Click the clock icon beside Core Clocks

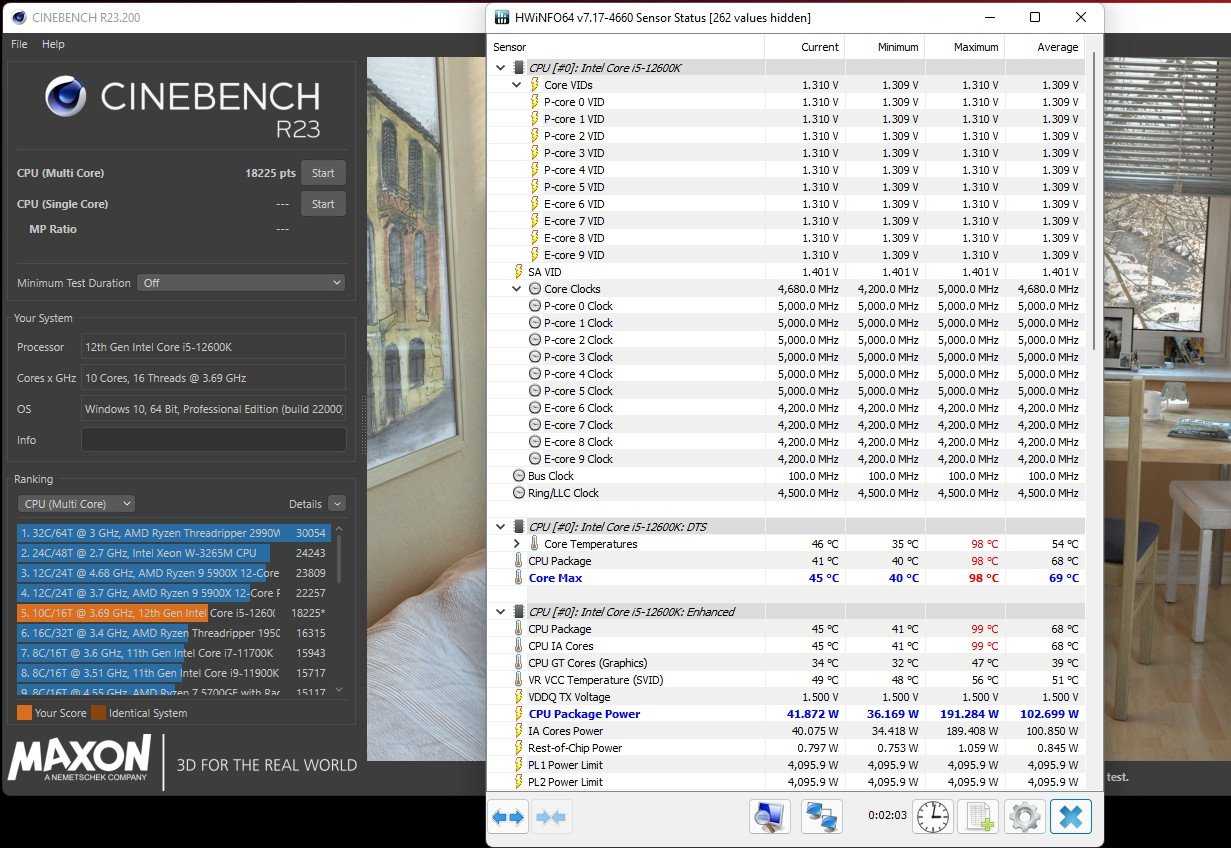[x=534, y=289]
